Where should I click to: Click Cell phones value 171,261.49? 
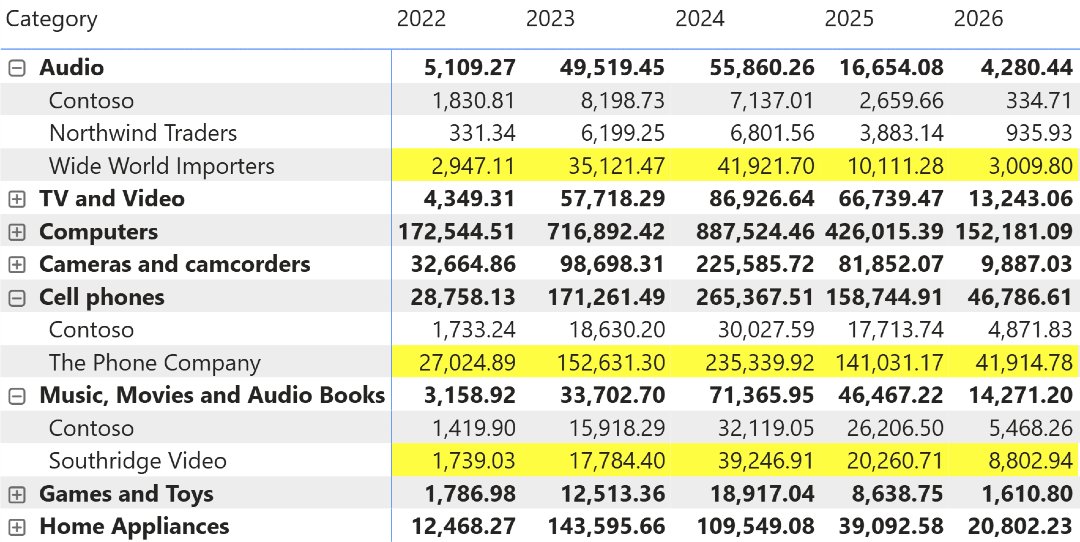[607, 298]
